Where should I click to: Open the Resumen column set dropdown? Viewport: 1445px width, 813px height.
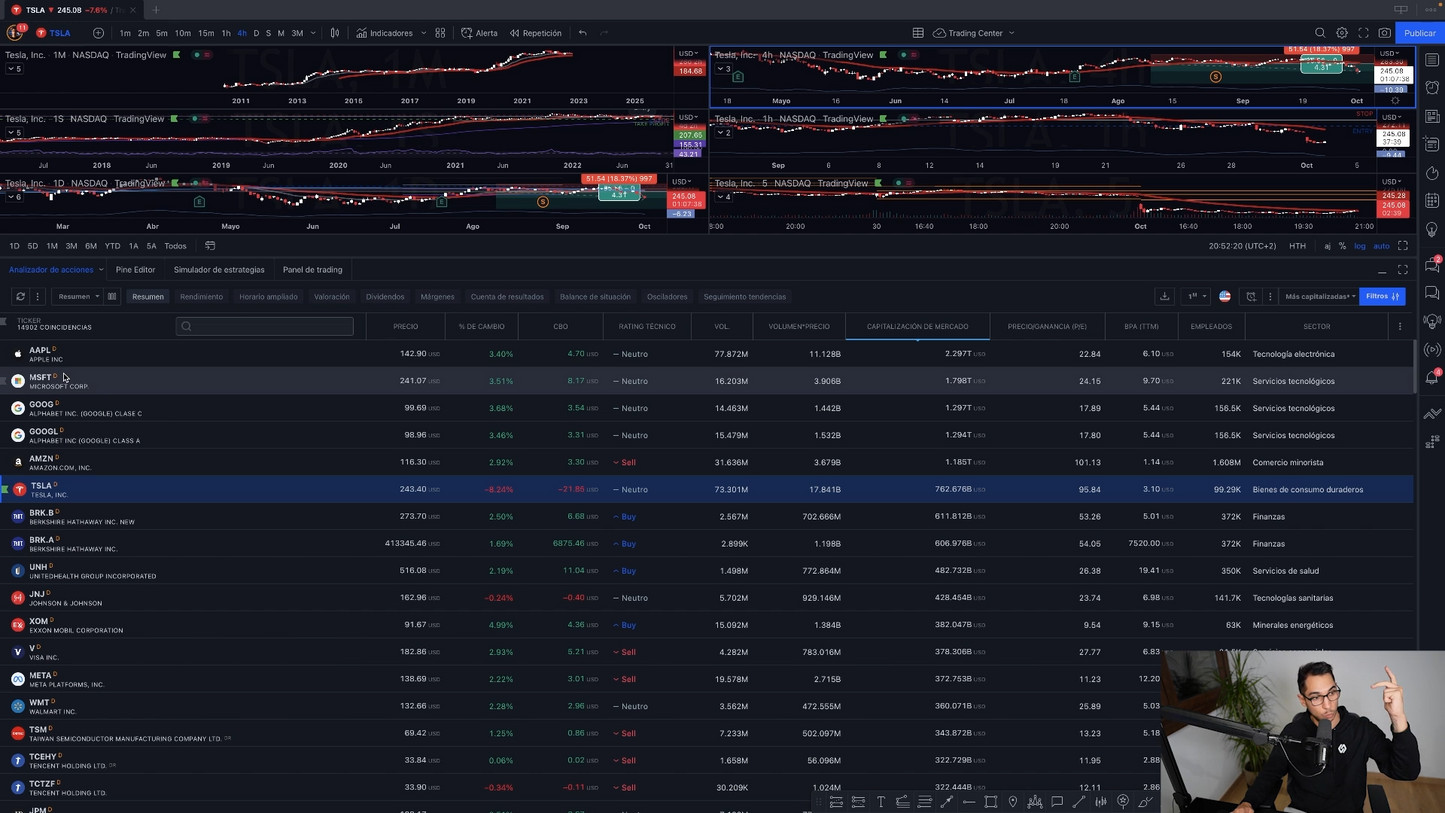coord(79,297)
